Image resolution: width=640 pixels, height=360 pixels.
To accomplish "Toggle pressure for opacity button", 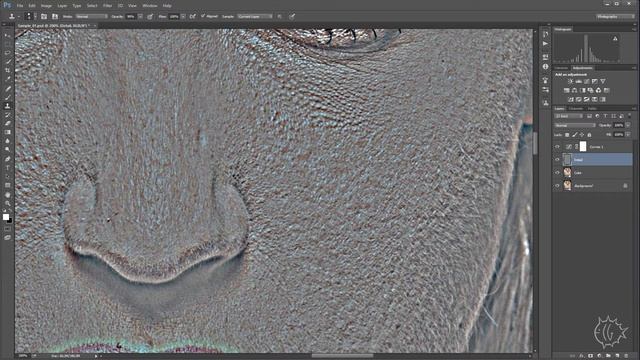I will point(150,16).
